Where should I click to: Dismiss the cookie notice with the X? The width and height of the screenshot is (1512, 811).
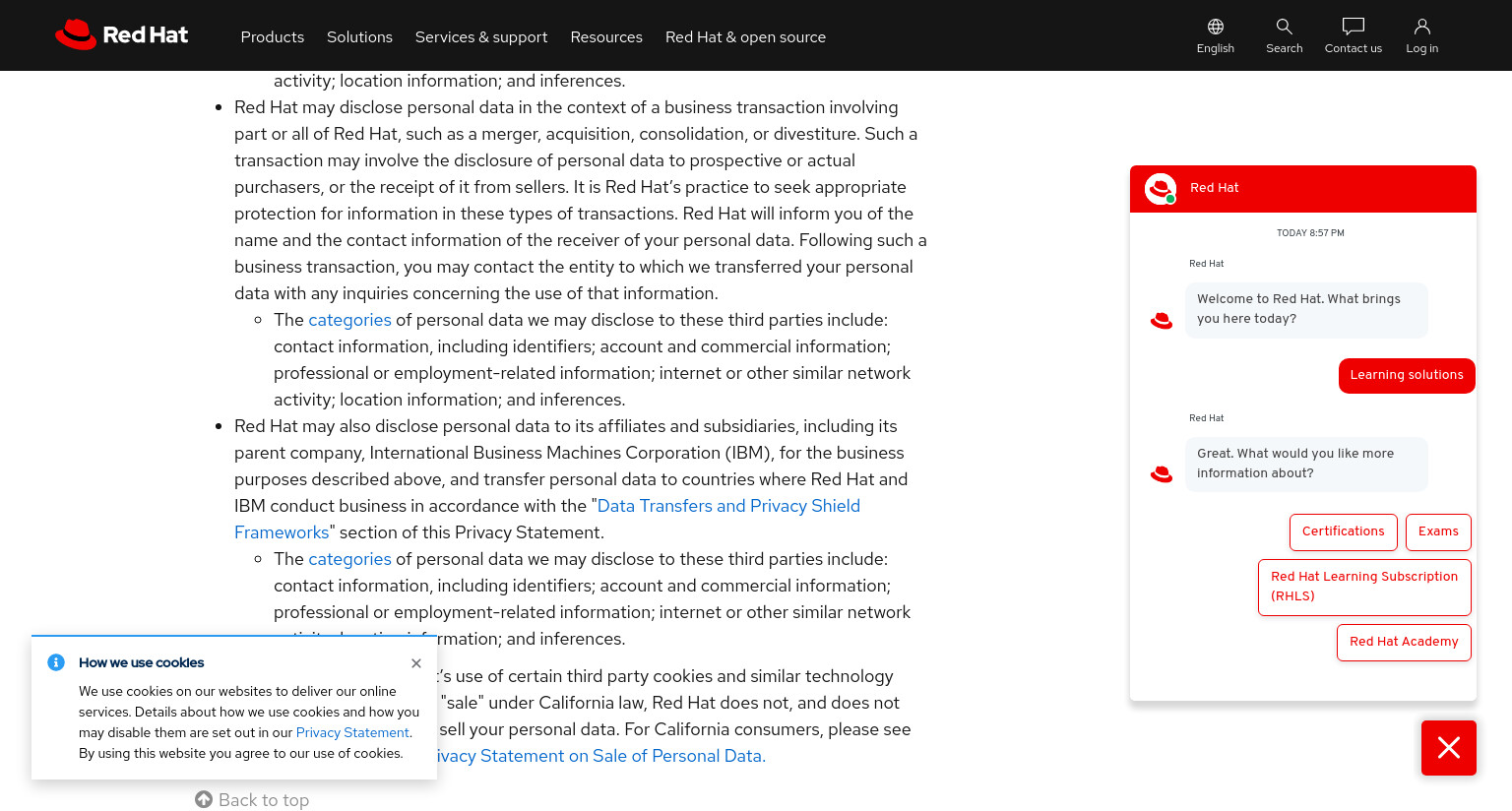(x=416, y=663)
